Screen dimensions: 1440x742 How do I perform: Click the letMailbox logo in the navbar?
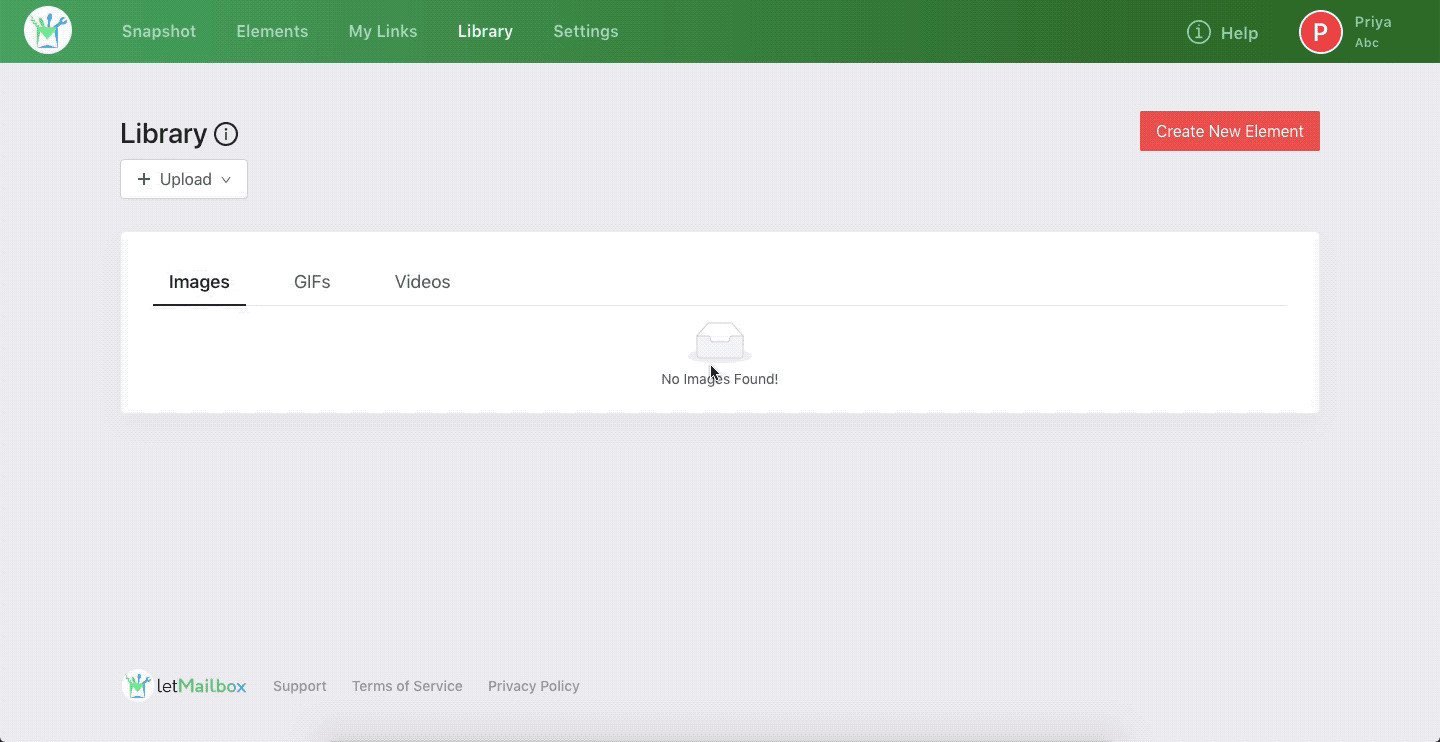(47, 30)
